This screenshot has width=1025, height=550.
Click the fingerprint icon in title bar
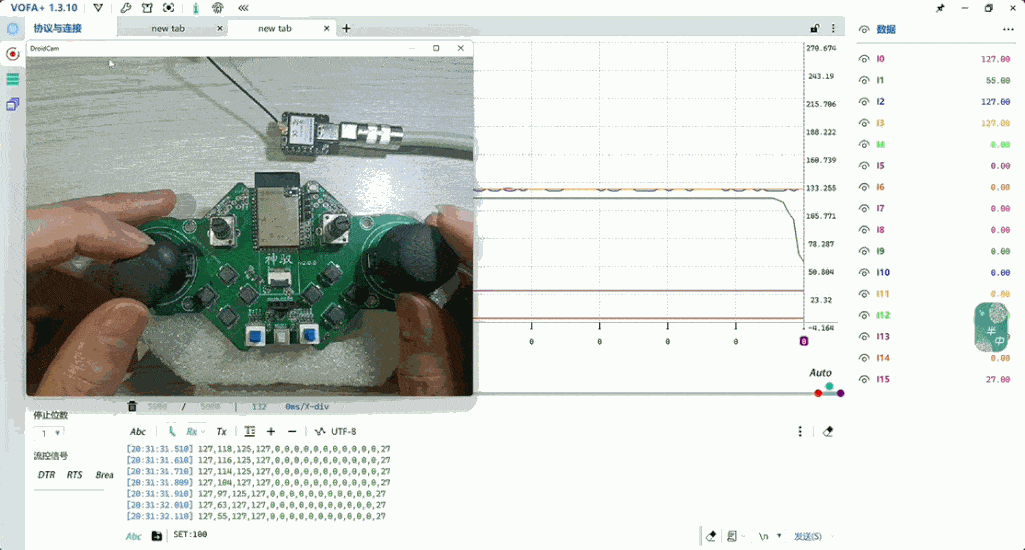click(218, 8)
